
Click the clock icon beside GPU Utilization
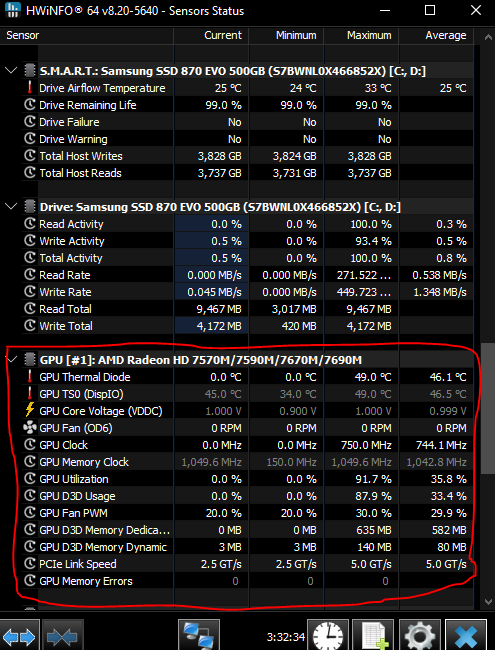coord(30,478)
